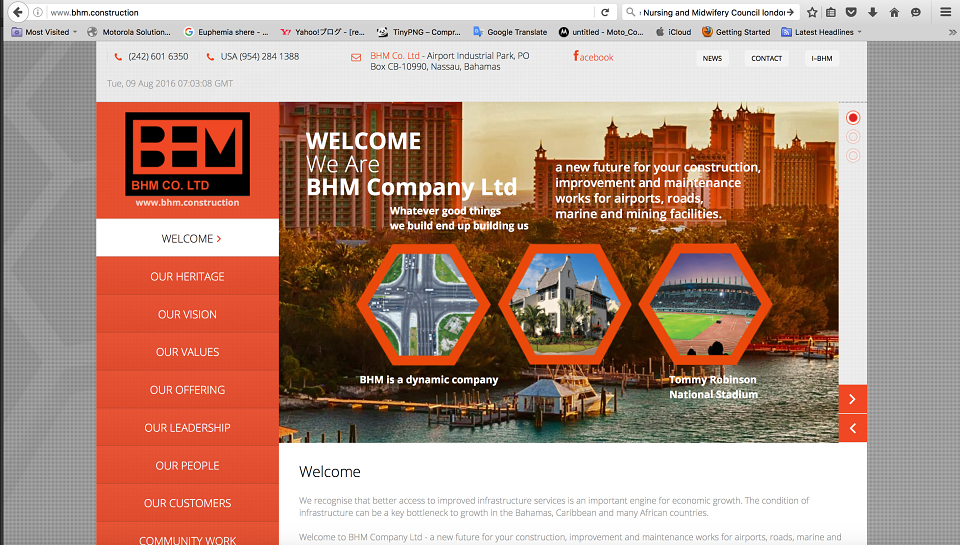Open the Yahoo blog bookmark
Screen dimensions: 960x545
pyautogui.click(x=322, y=32)
